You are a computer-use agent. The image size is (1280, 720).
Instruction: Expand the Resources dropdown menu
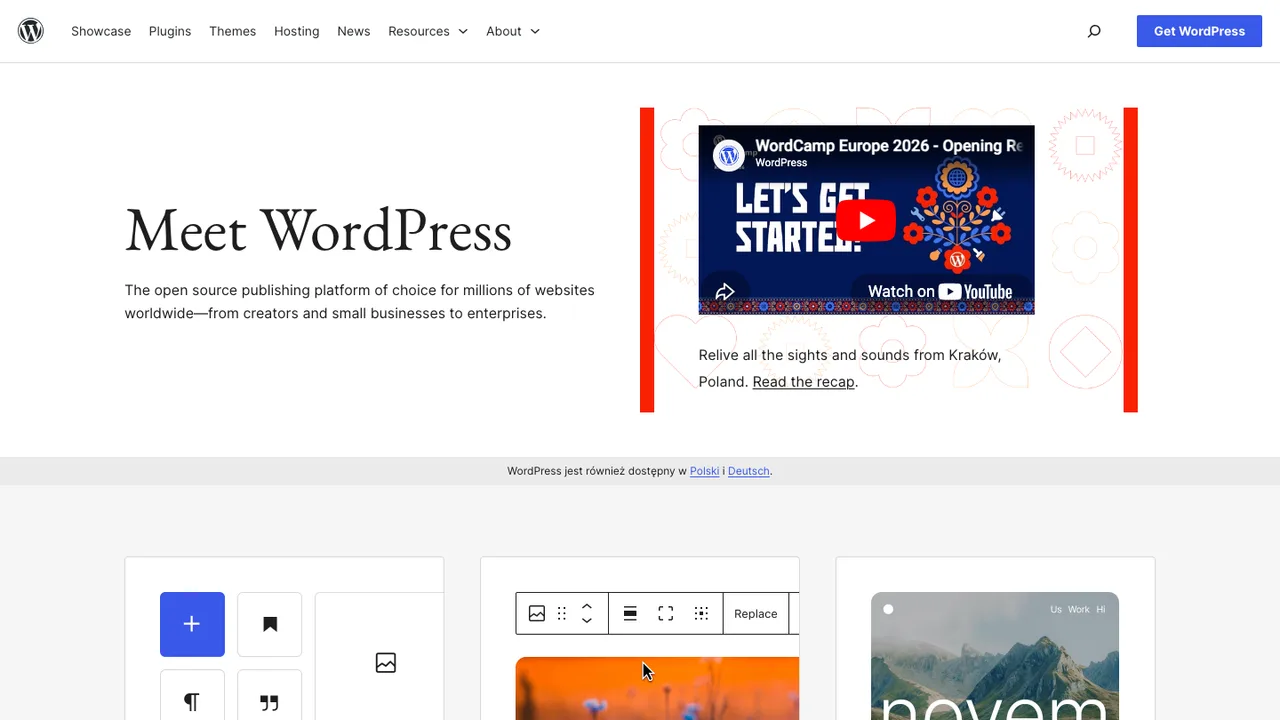[428, 31]
